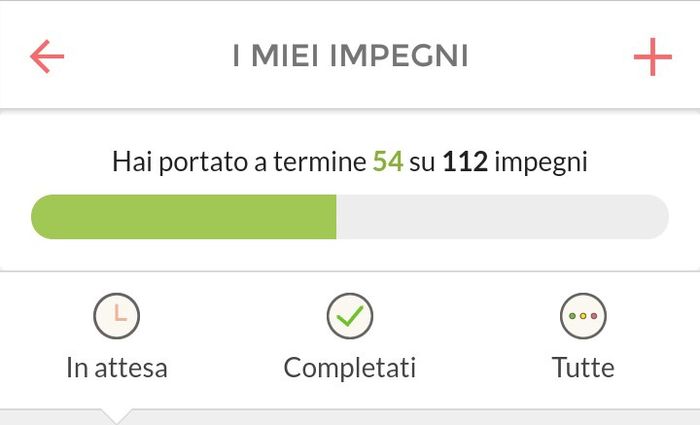Click the grey unfilled part of progress bar
Image resolution: width=700 pixels, height=425 pixels.
point(500,217)
